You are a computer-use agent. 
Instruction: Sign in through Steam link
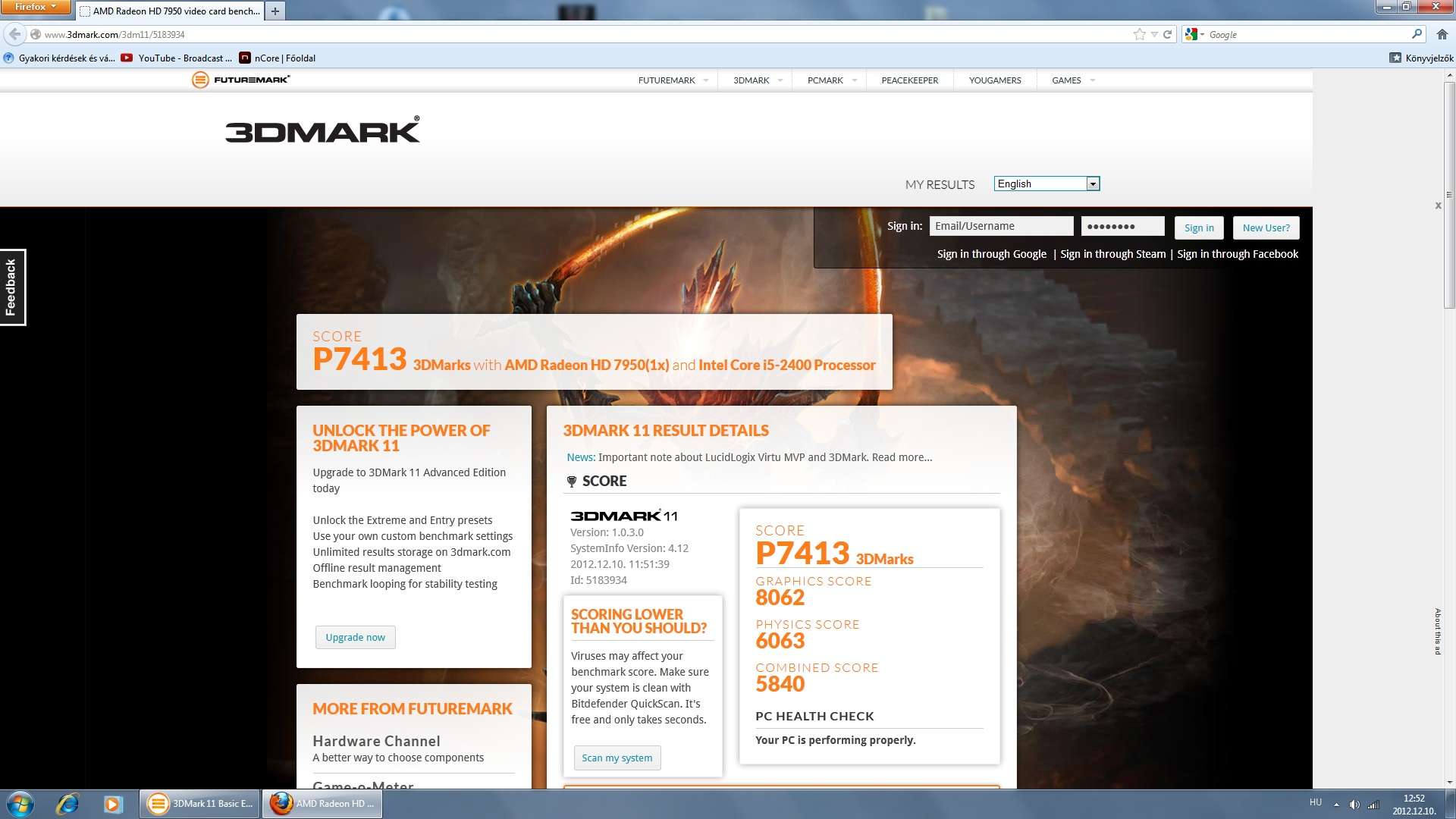(x=1112, y=254)
